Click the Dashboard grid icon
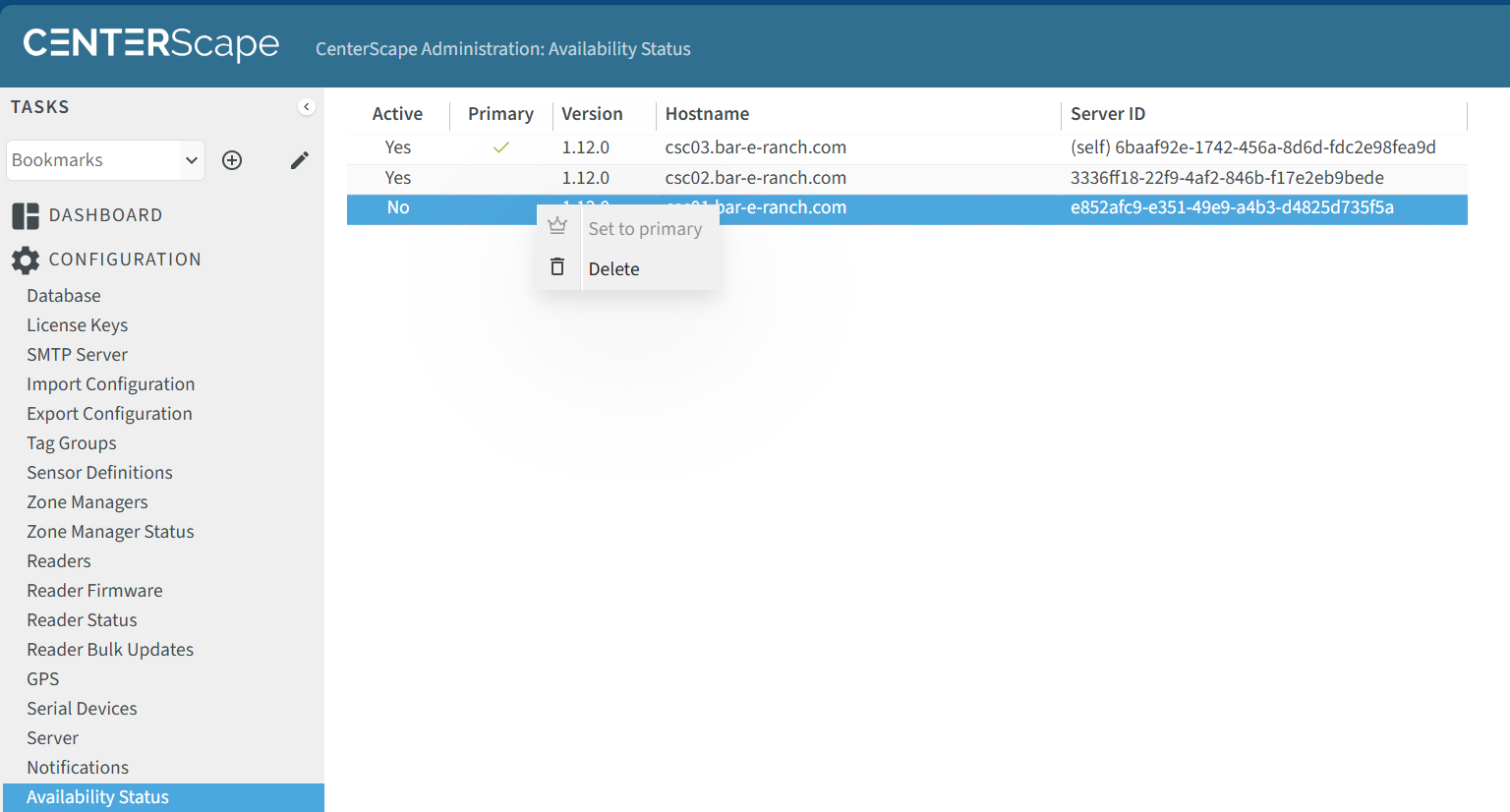The width and height of the screenshot is (1510, 812). click(26, 215)
